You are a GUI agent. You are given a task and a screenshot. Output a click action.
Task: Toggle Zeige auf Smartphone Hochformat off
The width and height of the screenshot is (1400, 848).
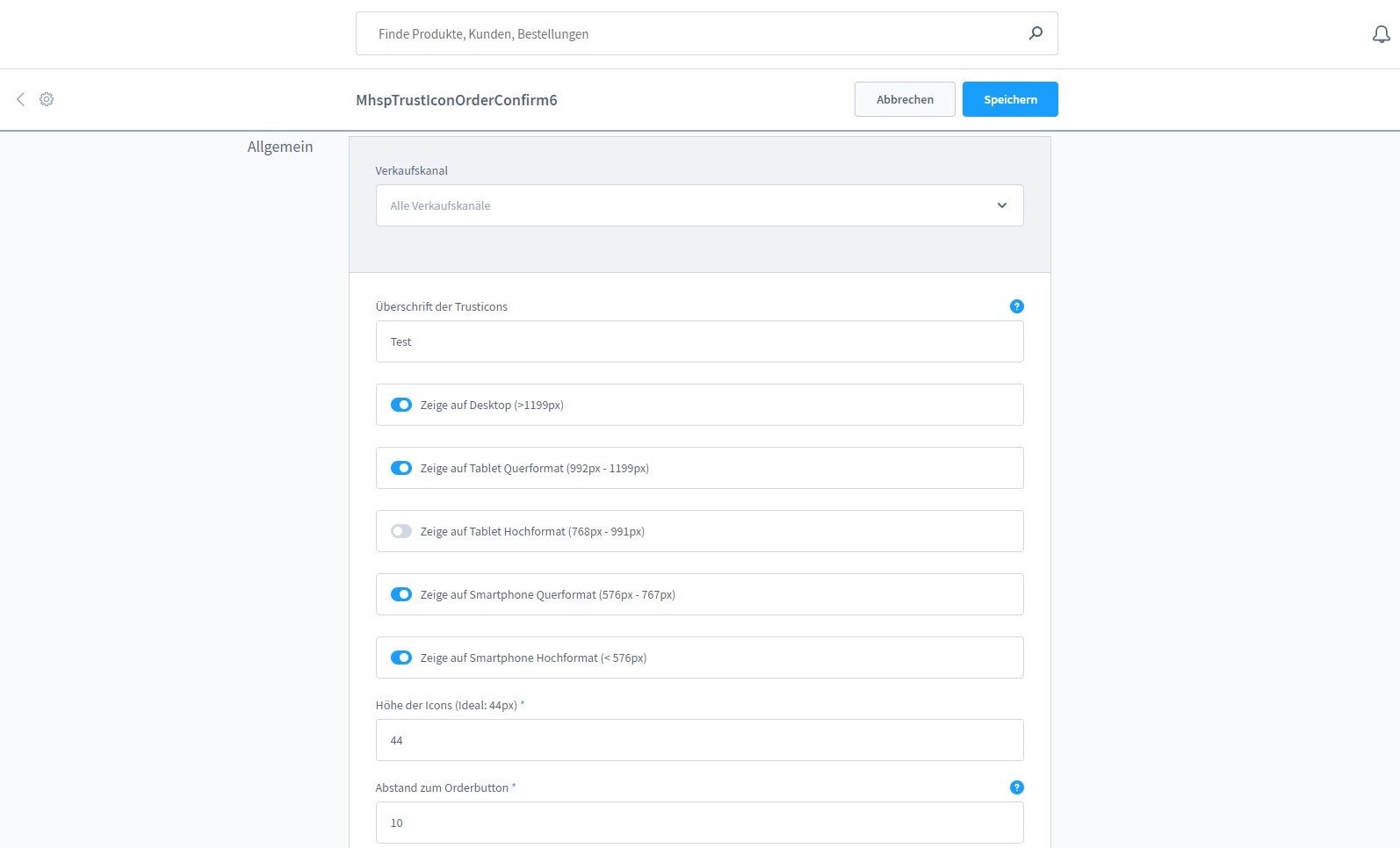point(401,658)
